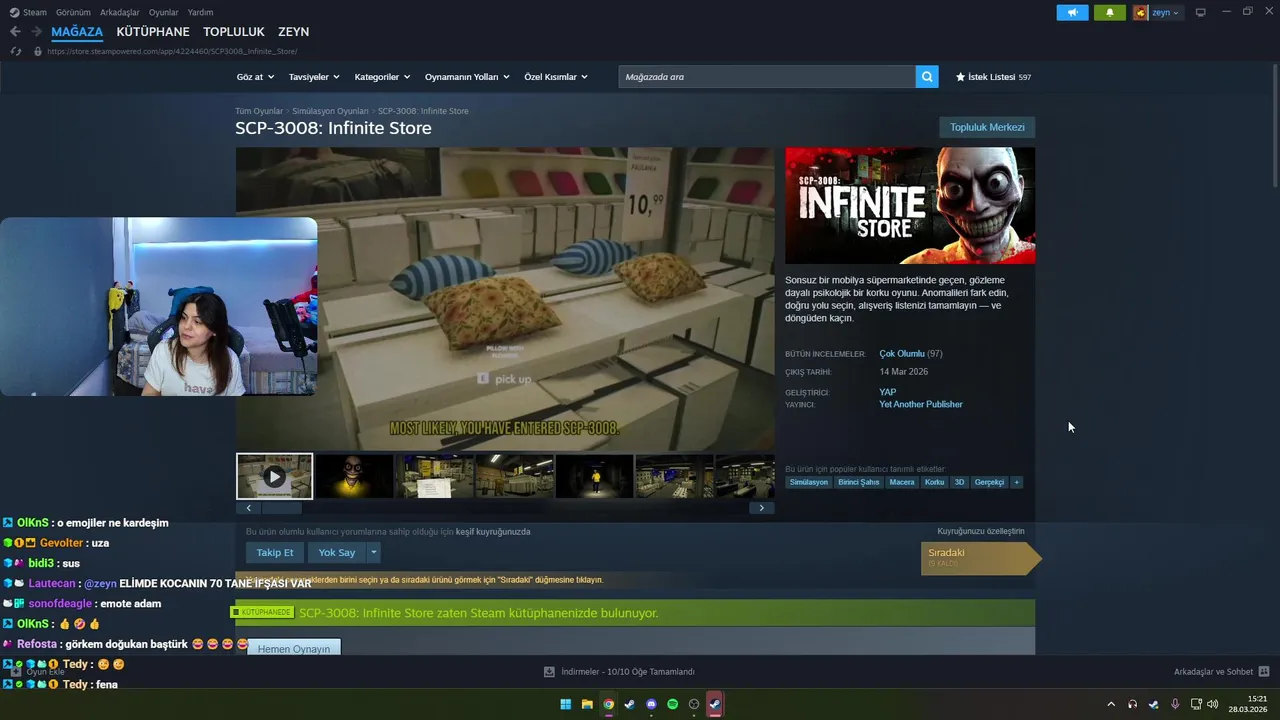The height and width of the screenshot is (720, 1280).
Task: Select the Birinci Şahıs tag
Action: (859, 482)
